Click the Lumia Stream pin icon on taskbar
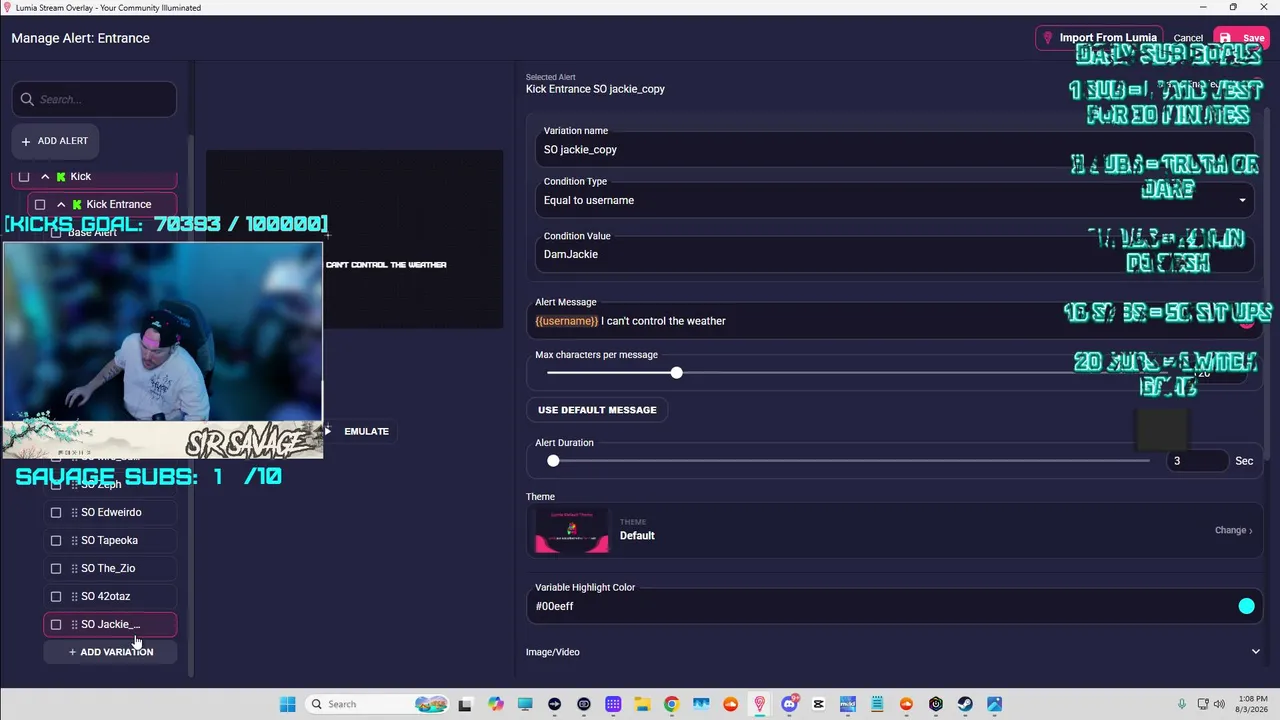 760,704
